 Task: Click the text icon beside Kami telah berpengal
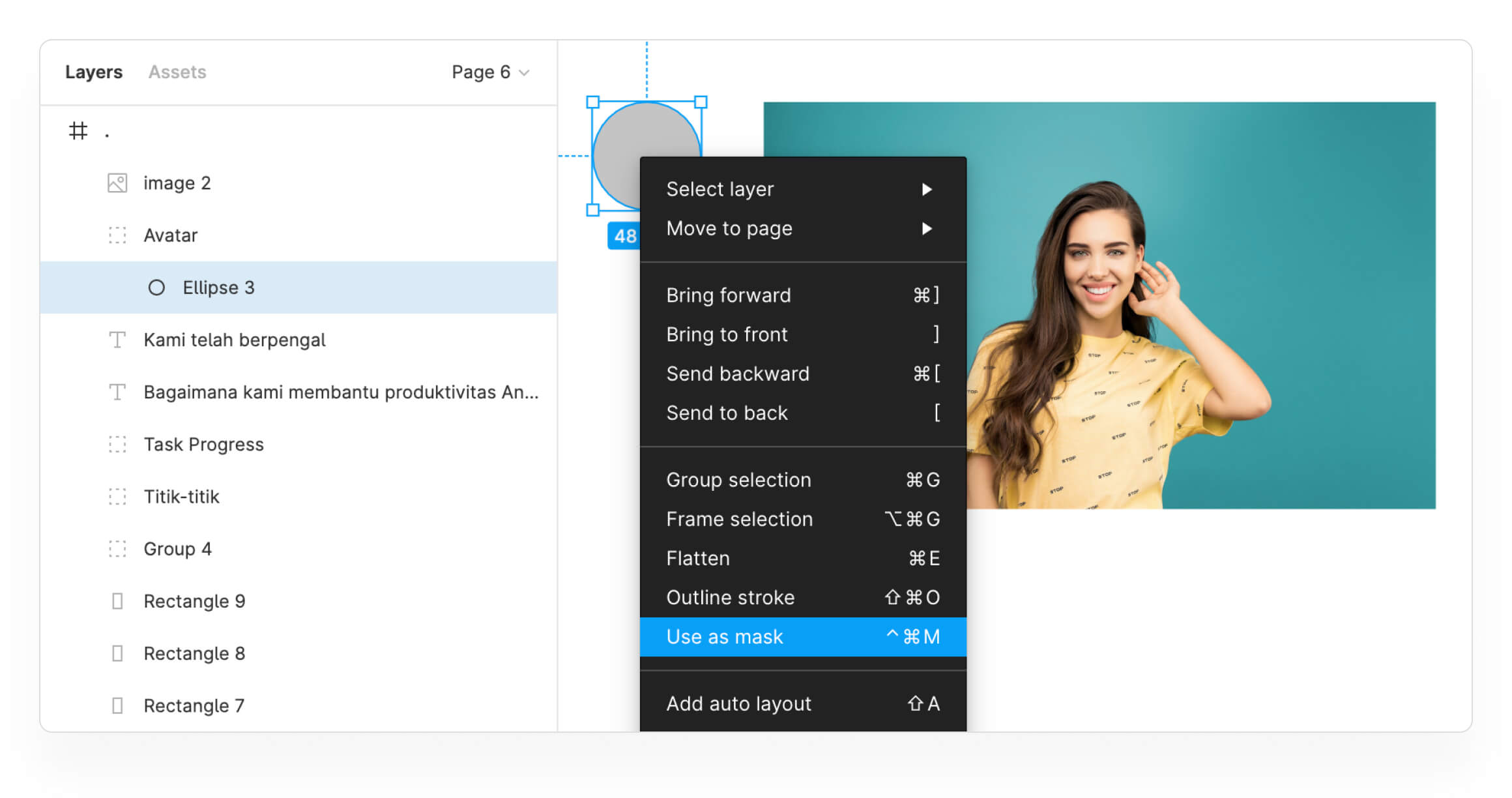coord(117,340)
